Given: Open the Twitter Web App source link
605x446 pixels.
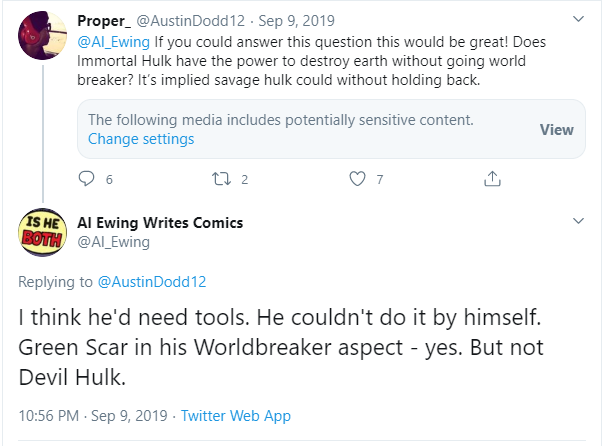Looking at the screenshot, I should click(x=236, y=416).
